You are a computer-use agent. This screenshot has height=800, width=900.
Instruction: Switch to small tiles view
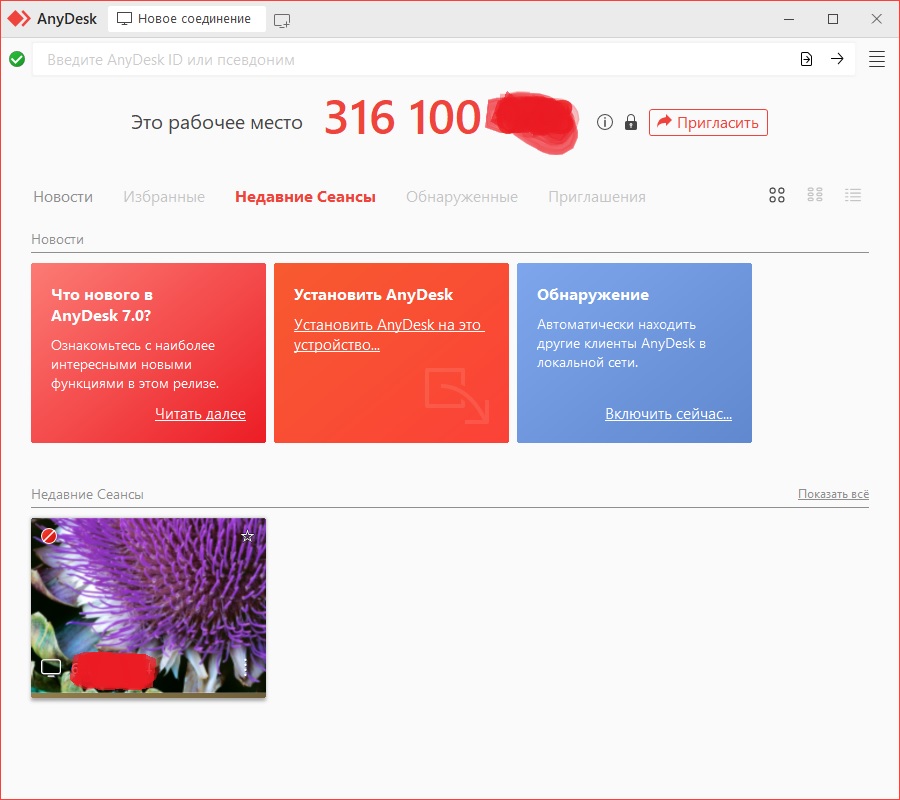[815, 195]
